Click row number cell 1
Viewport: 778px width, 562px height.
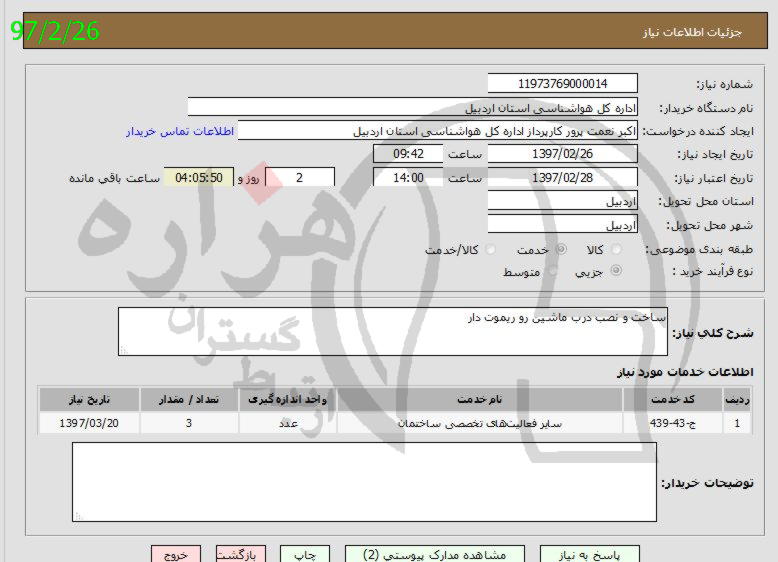[737, 423]
